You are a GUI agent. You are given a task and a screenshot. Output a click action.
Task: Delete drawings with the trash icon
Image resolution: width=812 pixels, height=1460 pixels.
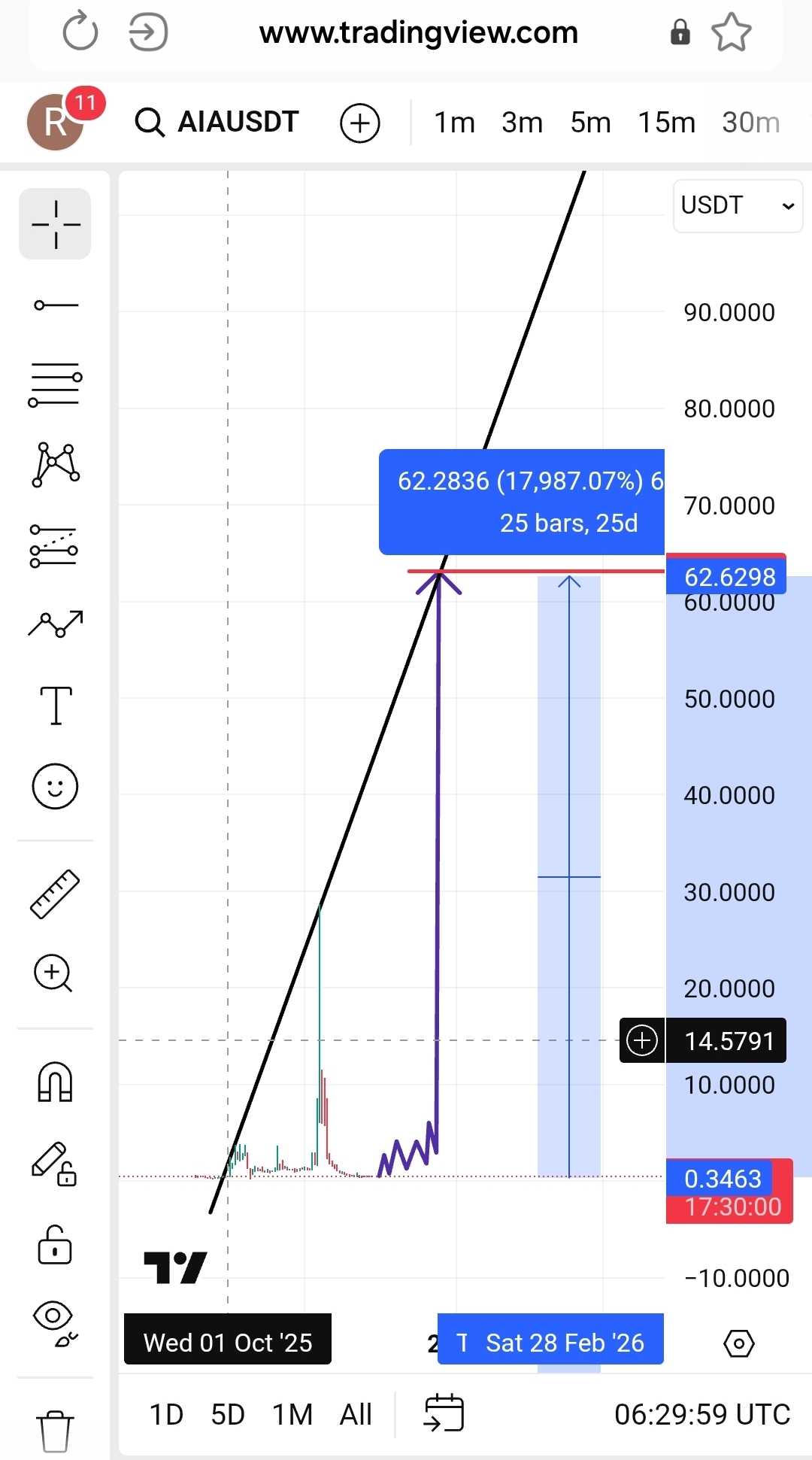point(55,1430)
